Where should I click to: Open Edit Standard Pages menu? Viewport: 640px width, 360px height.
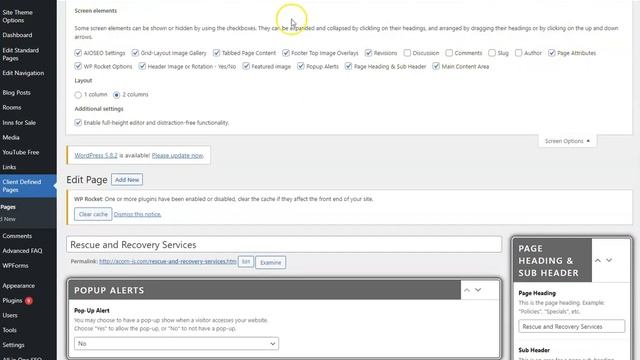20,54
